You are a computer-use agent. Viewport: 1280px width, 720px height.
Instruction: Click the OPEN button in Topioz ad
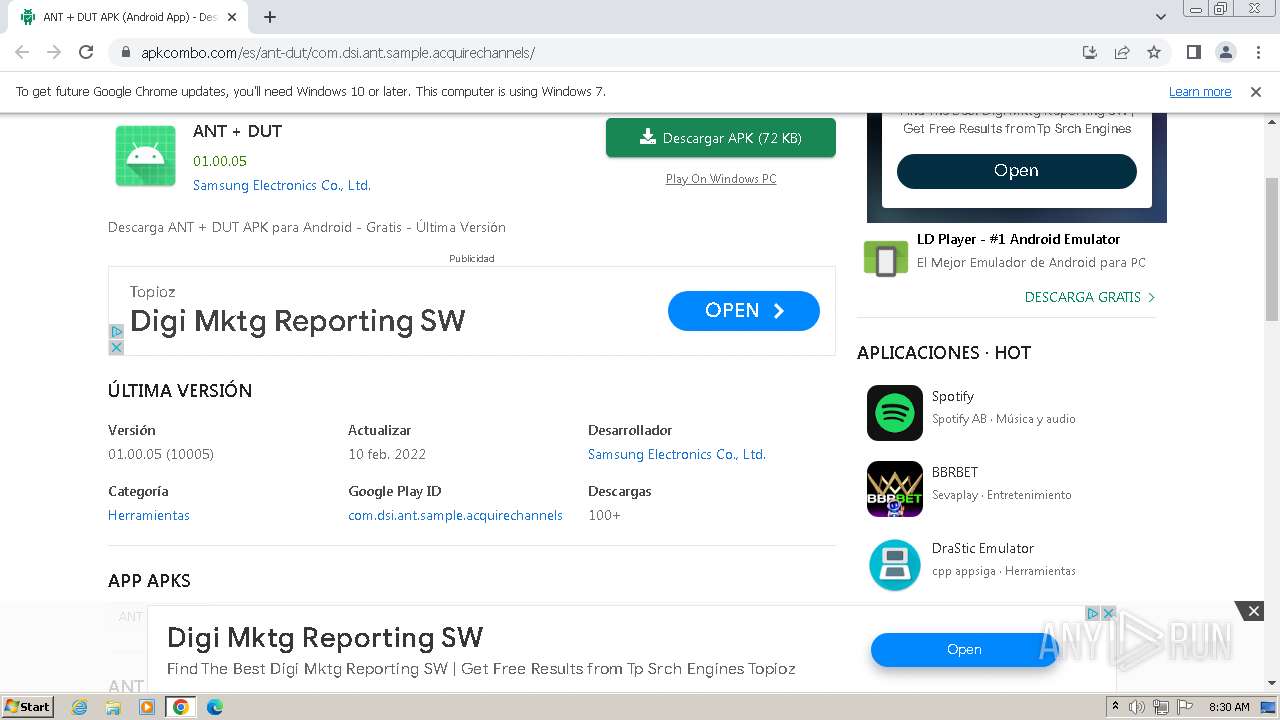(x=744, y=311)
